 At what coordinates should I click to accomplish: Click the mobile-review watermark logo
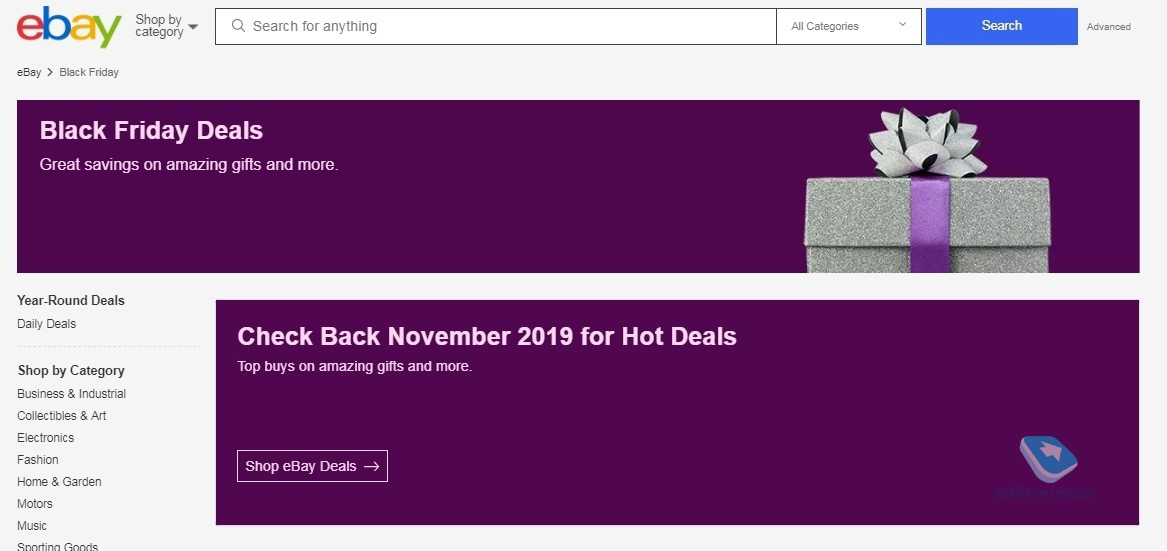click(x=1048, y=459)
